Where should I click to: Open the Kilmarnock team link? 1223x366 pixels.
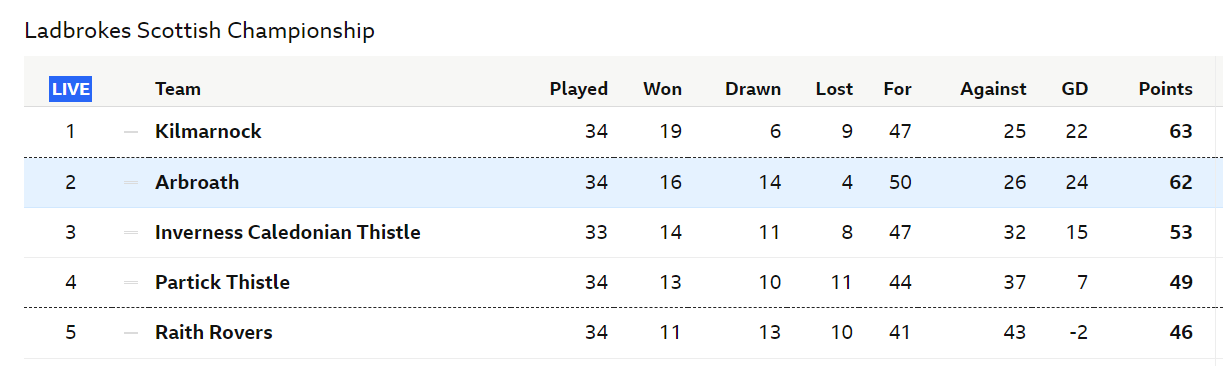point(208,131)
